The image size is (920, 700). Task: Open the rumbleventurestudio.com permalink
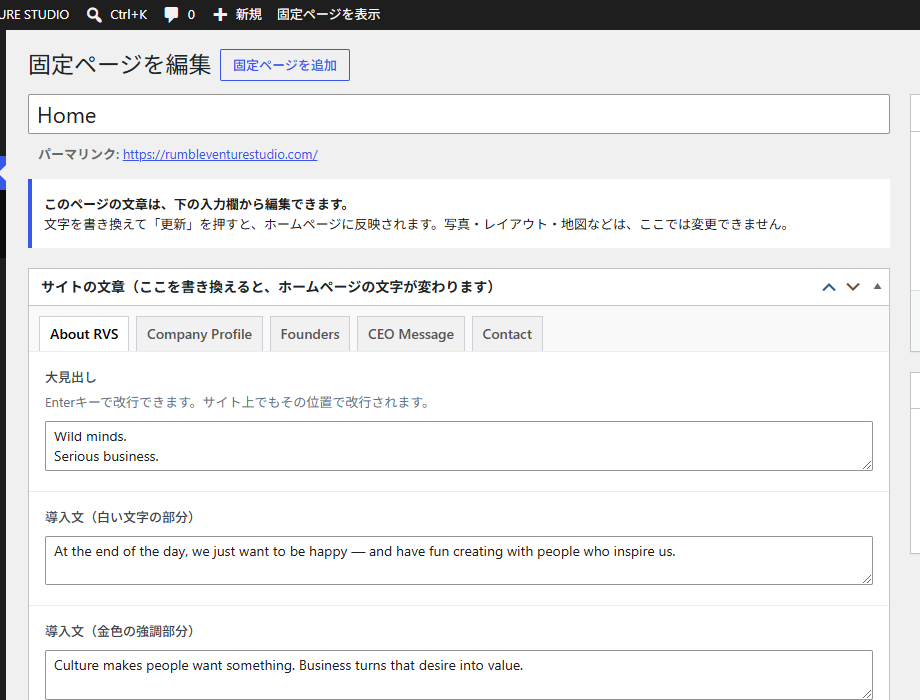[x=220, y=155]
